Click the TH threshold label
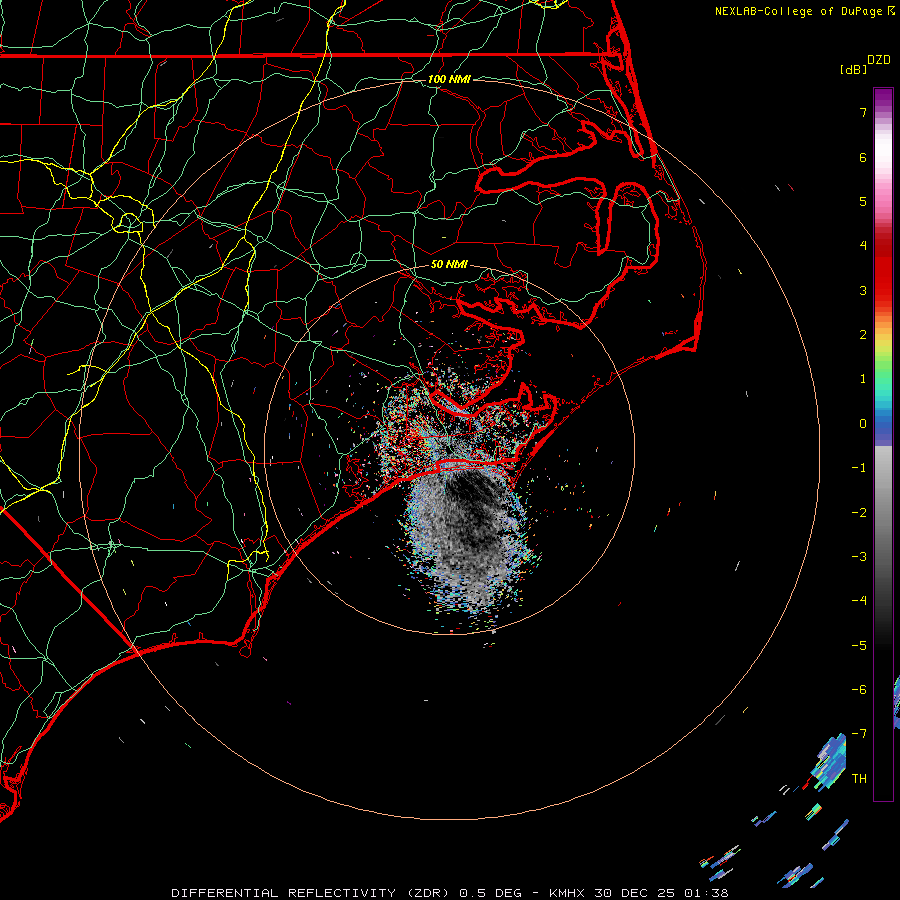 point(859,779)
